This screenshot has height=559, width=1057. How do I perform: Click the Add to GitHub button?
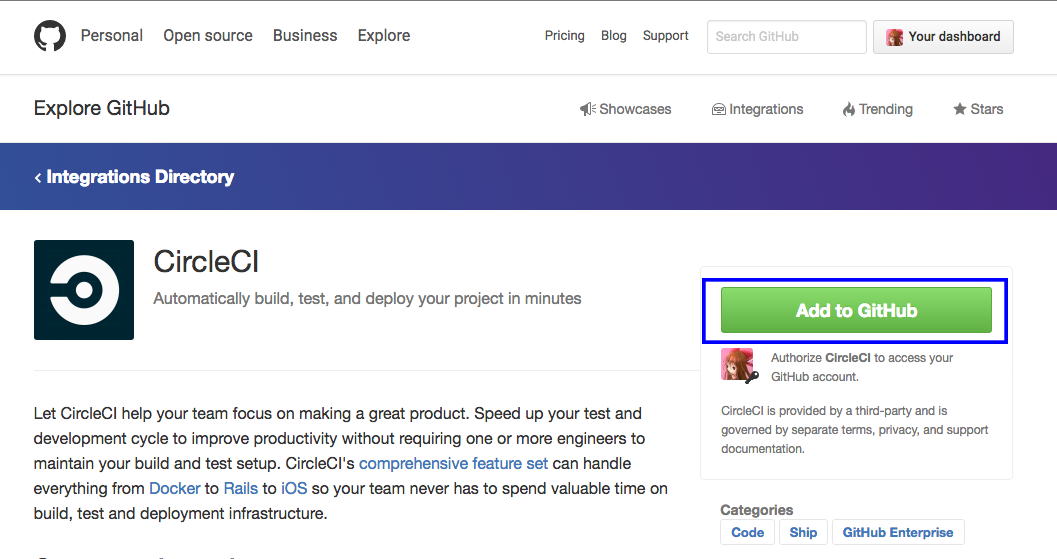pyautogui.click(x=856, y=310)
